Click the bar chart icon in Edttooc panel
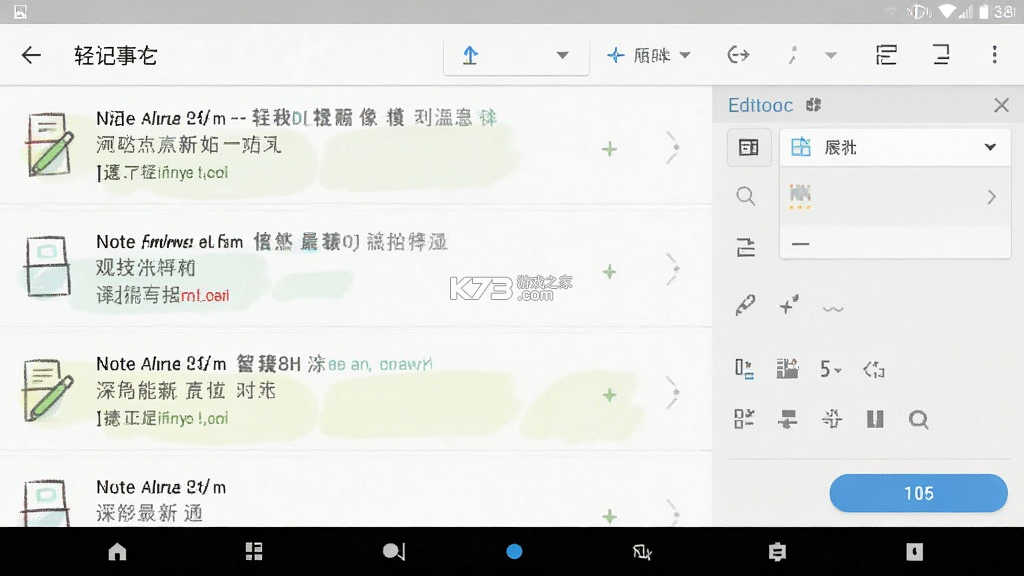 (x=788, y=369)
